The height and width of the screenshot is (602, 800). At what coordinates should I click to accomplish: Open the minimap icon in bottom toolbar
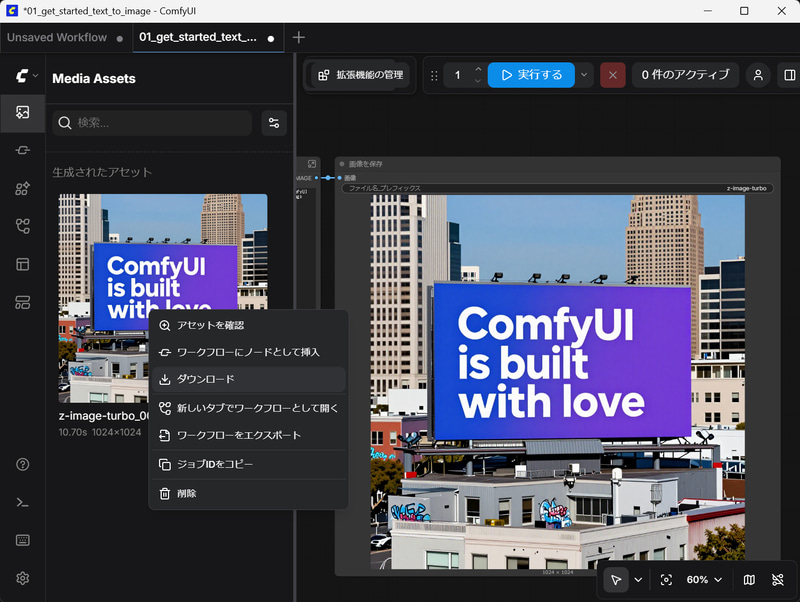[748, 580]
